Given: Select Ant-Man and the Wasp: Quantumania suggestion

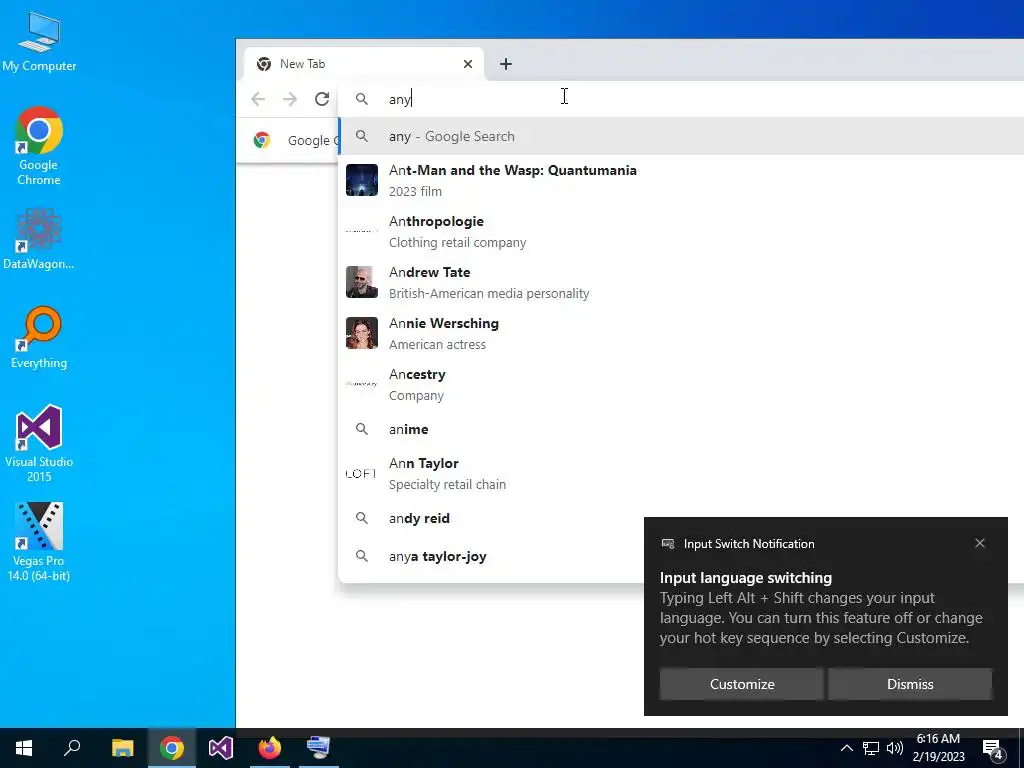Looking at the screenshot, I should 680,180.
